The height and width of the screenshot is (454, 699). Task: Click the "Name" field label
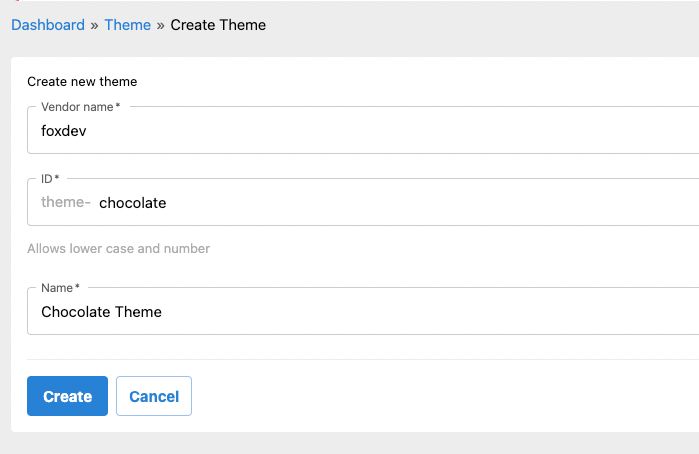point(57,288)
